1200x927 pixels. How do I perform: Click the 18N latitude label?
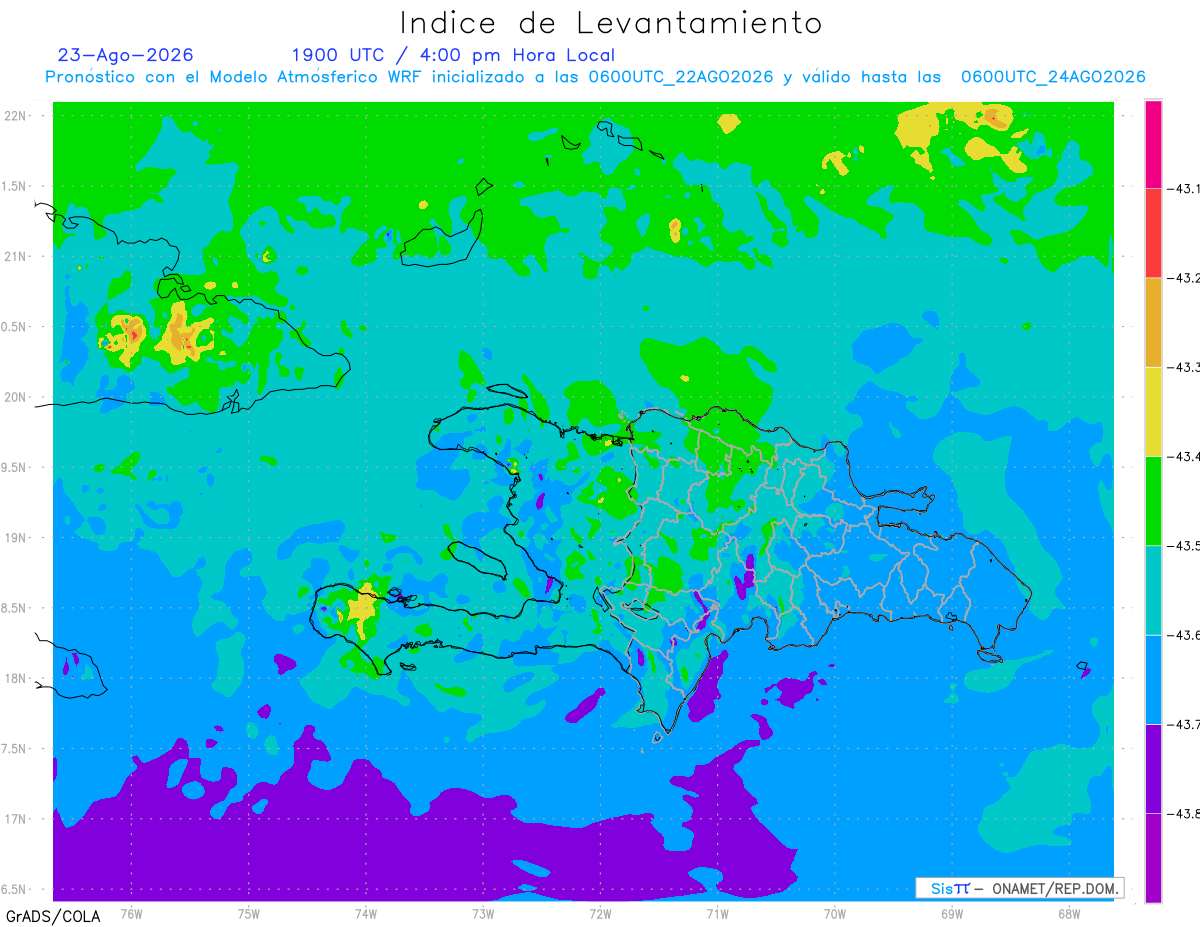coord(17,678)
